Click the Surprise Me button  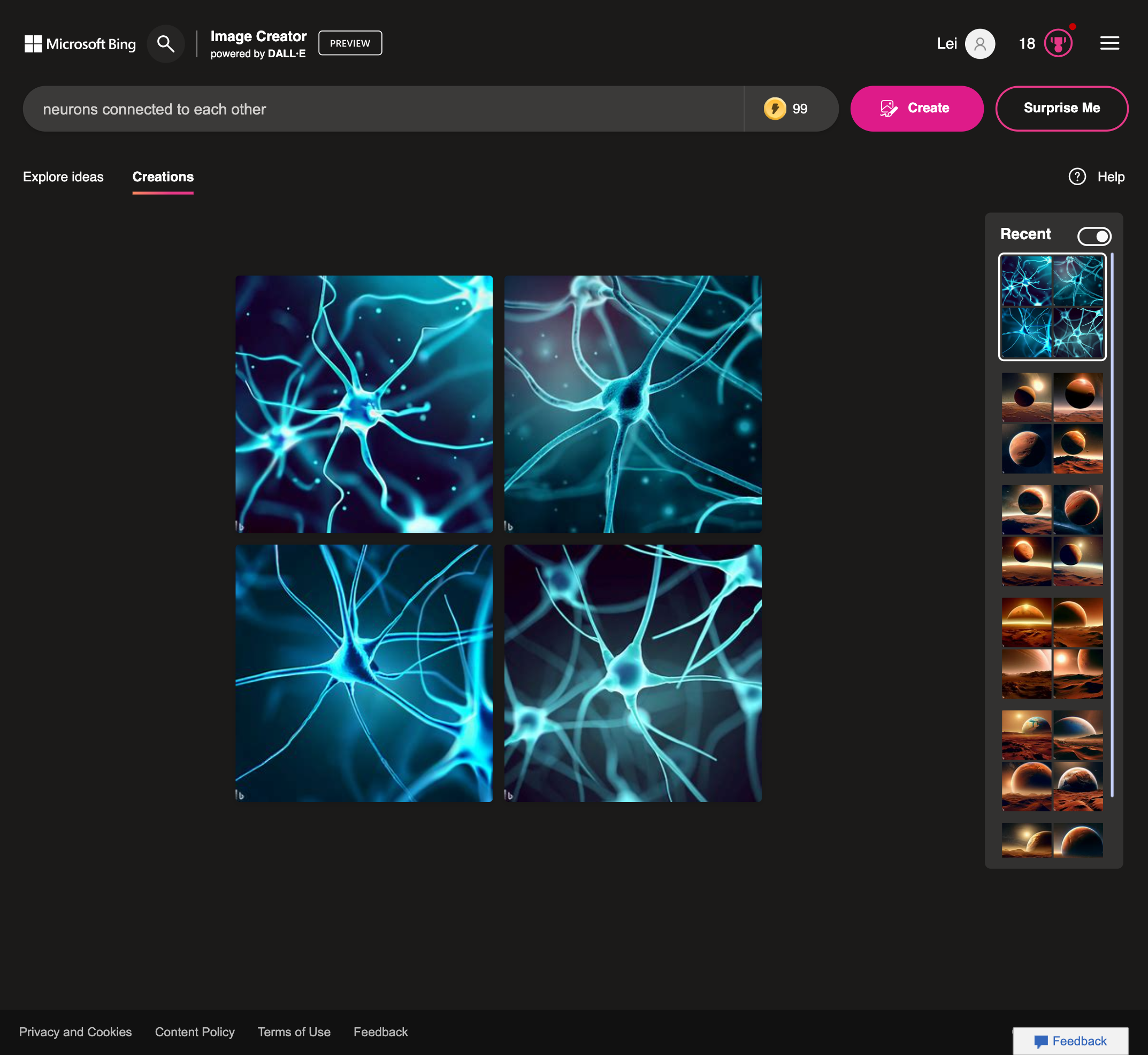[1062, 109]
